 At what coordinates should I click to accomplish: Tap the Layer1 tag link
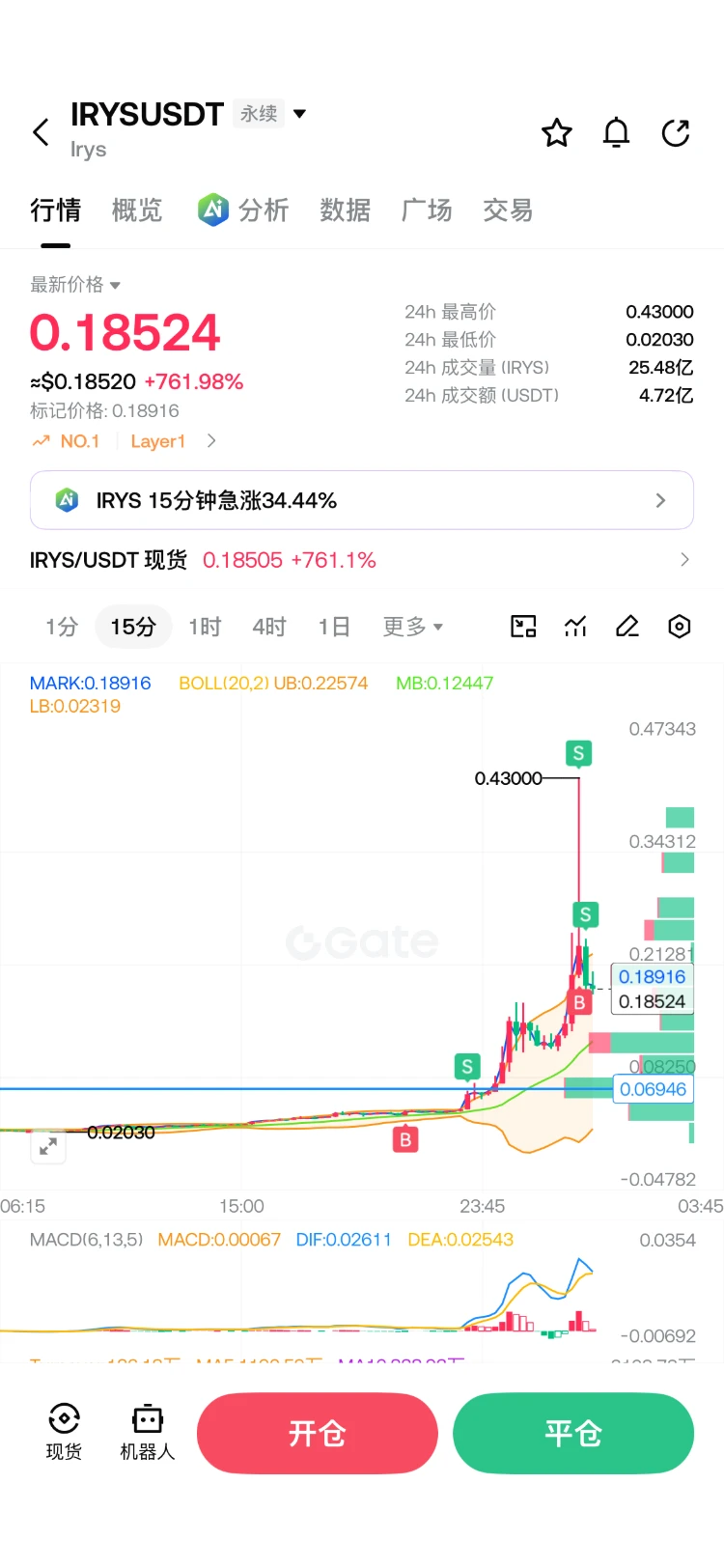coord(157,441)
